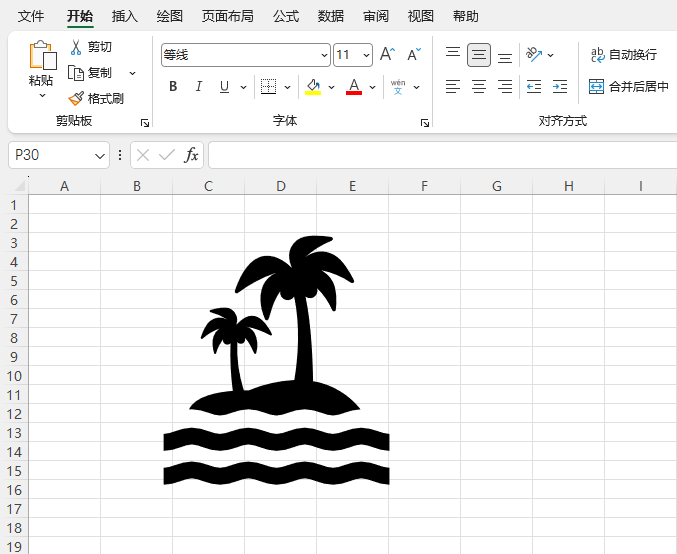Open clipboard (剪贴板) dialog launcher
Screen dimensions: 677x554
tap(145, 123)
